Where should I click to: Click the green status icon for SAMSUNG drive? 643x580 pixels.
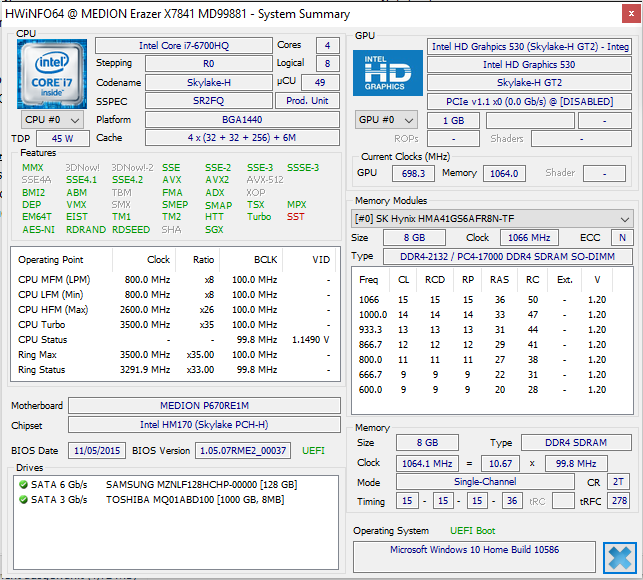click(23, 484)
